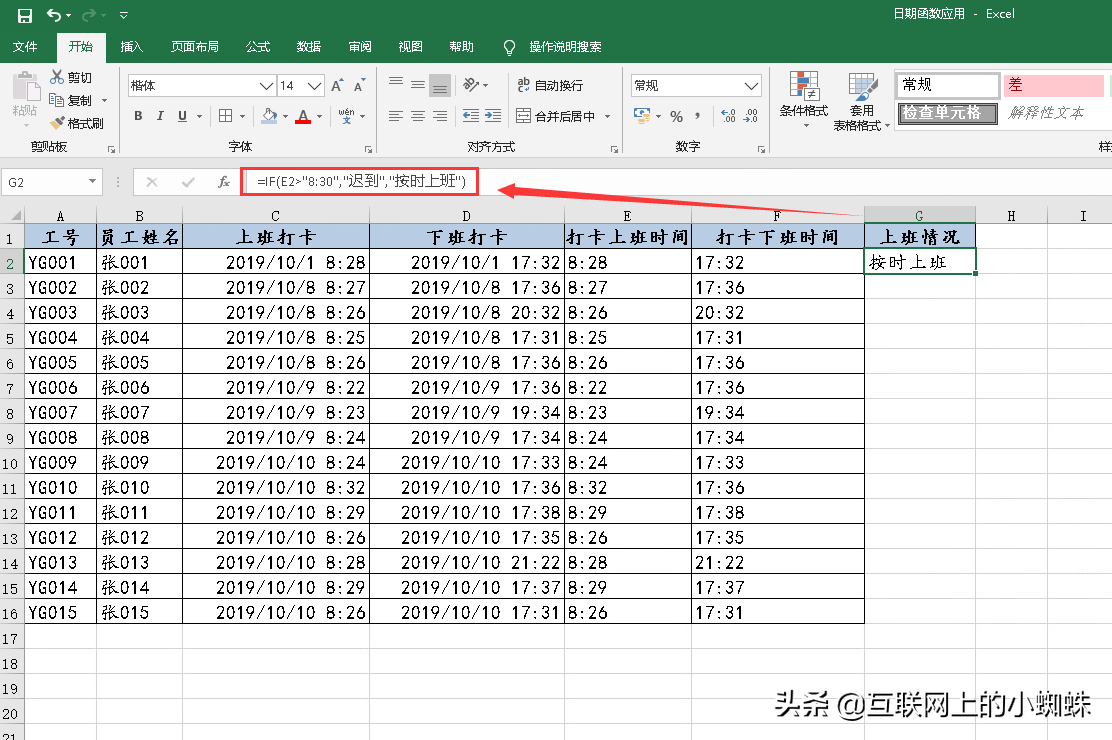Screen dimensions: 1112x740
Task: Apply the red font color
Action: click(x=304, y=116)
